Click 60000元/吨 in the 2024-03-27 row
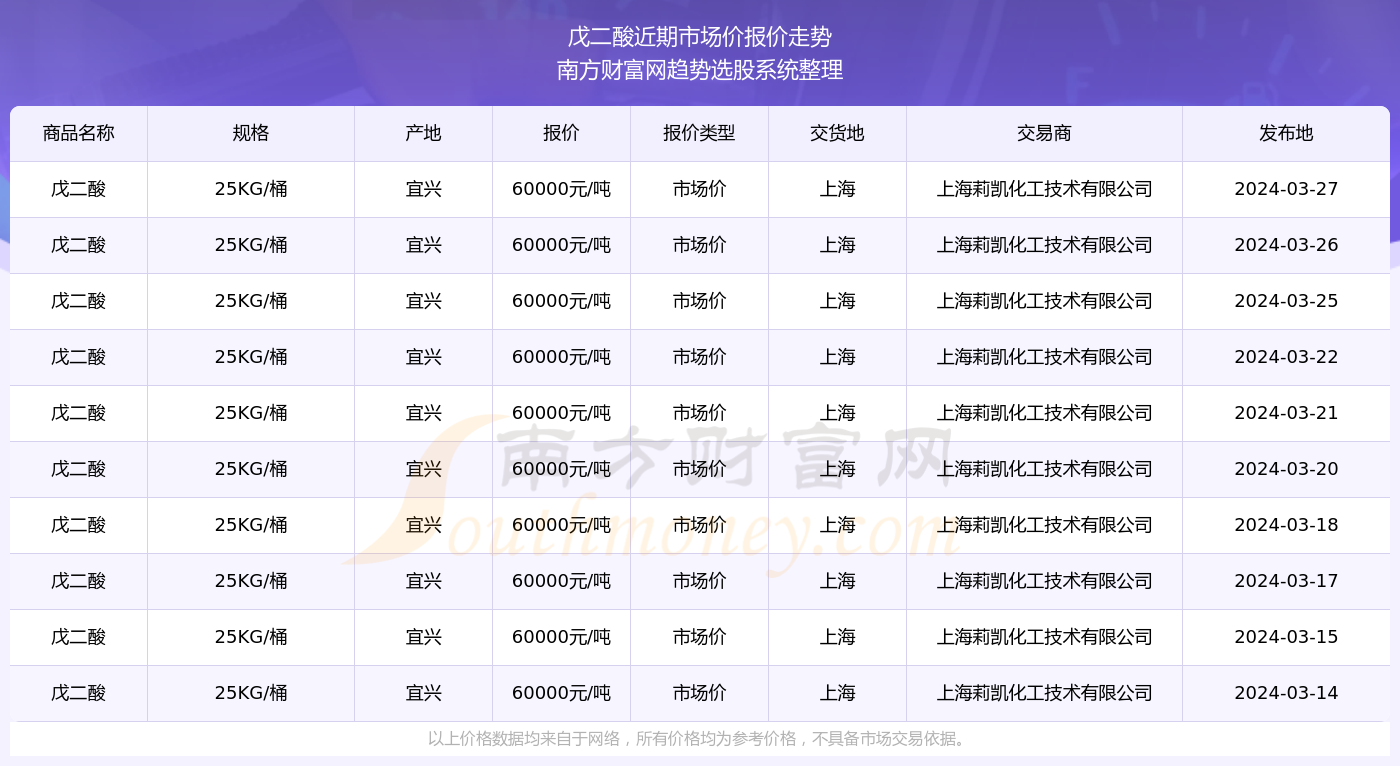 [561, 189]
